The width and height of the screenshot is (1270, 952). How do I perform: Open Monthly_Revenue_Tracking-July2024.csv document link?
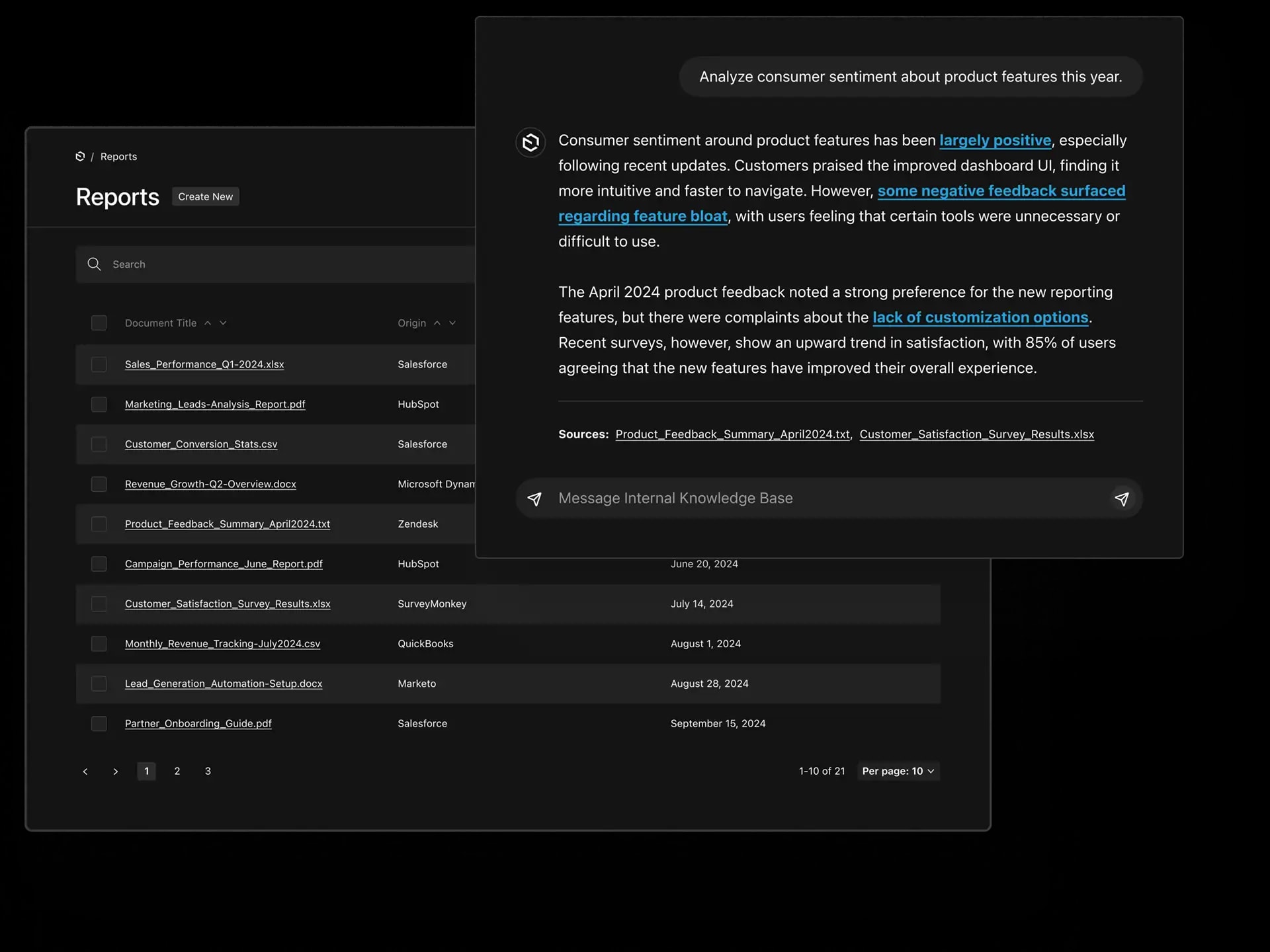(222, 644)
